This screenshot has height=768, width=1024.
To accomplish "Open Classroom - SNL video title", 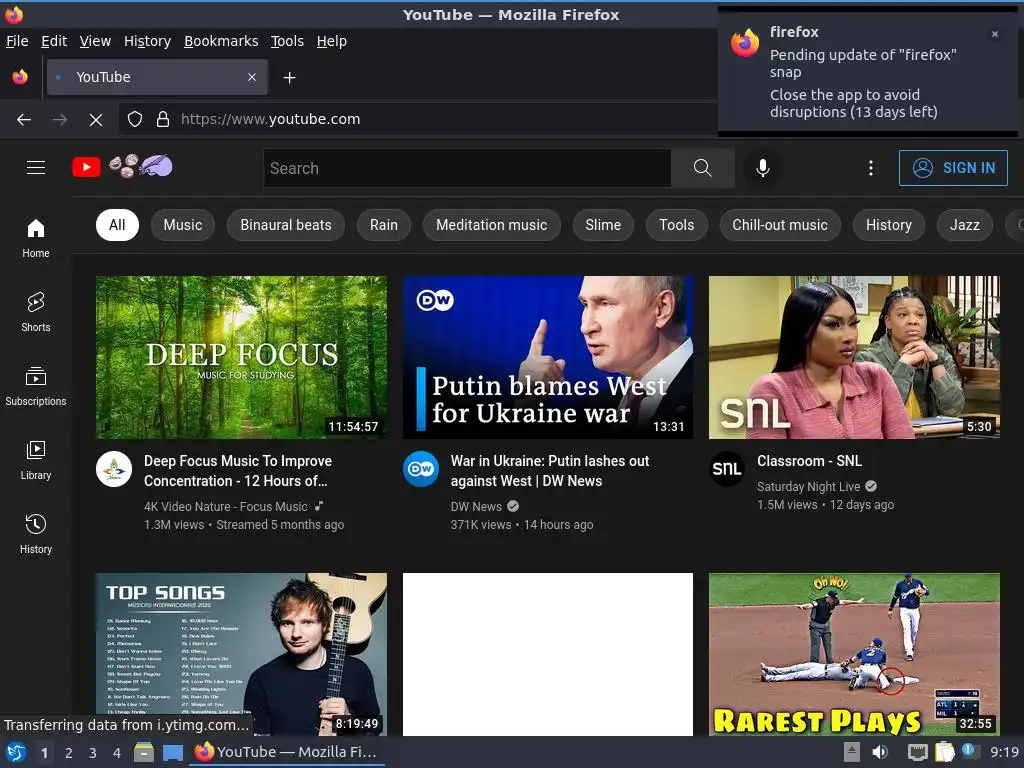I will pyautogui.click(x=809, y=461).
